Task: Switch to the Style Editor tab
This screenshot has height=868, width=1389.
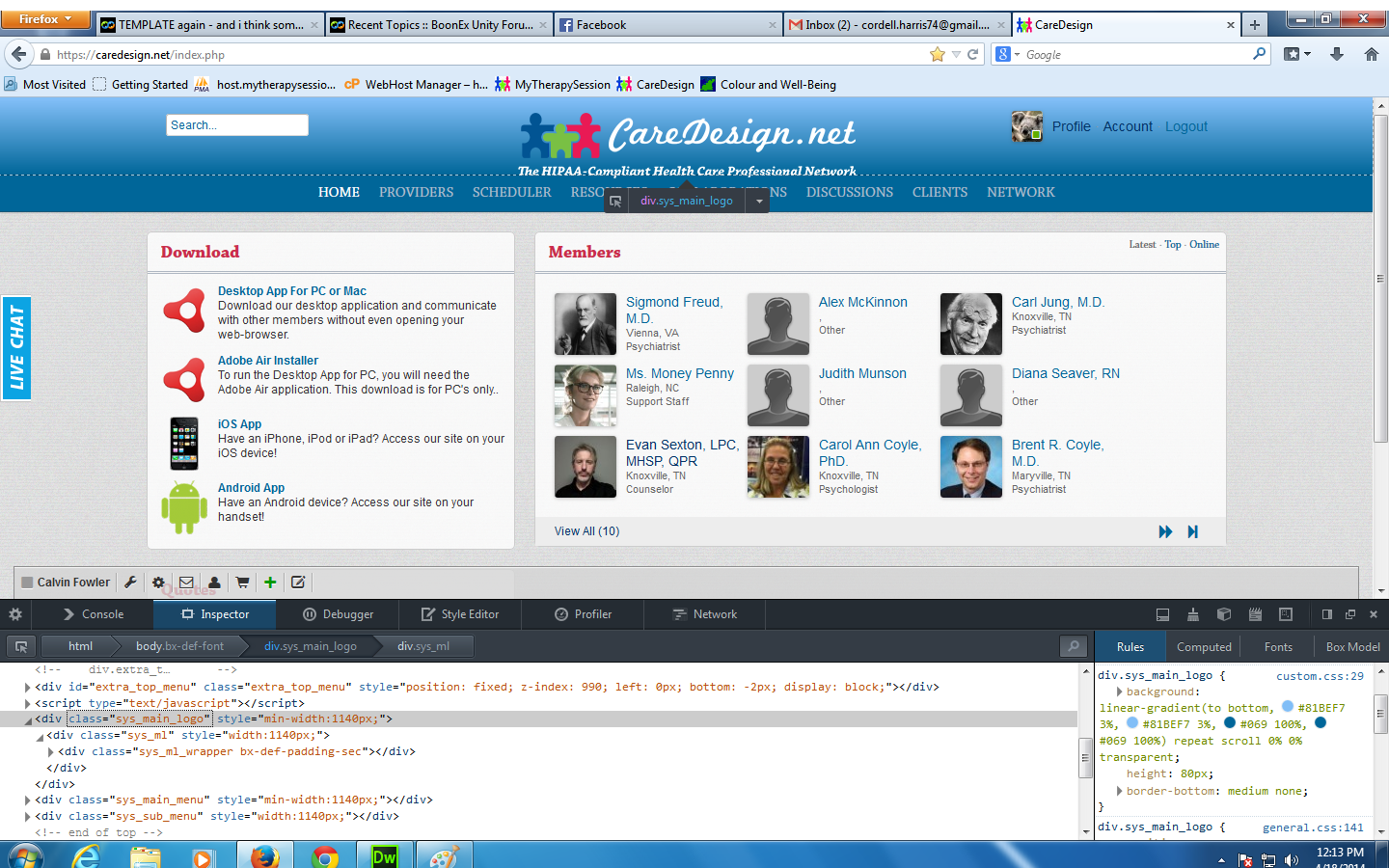Action: (x=460, y=614)
